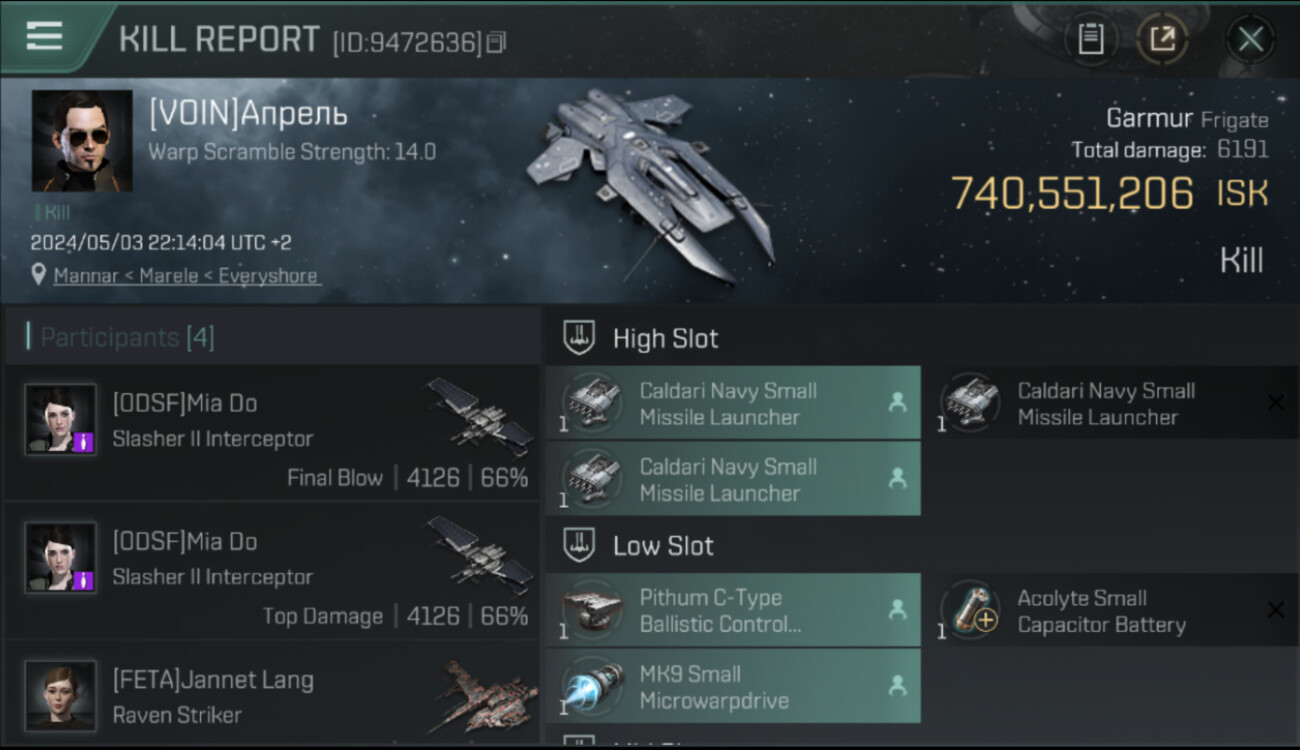View Jannet Lang's portrait
Viewport: 1300px width, 750px height.
point(61,694)
